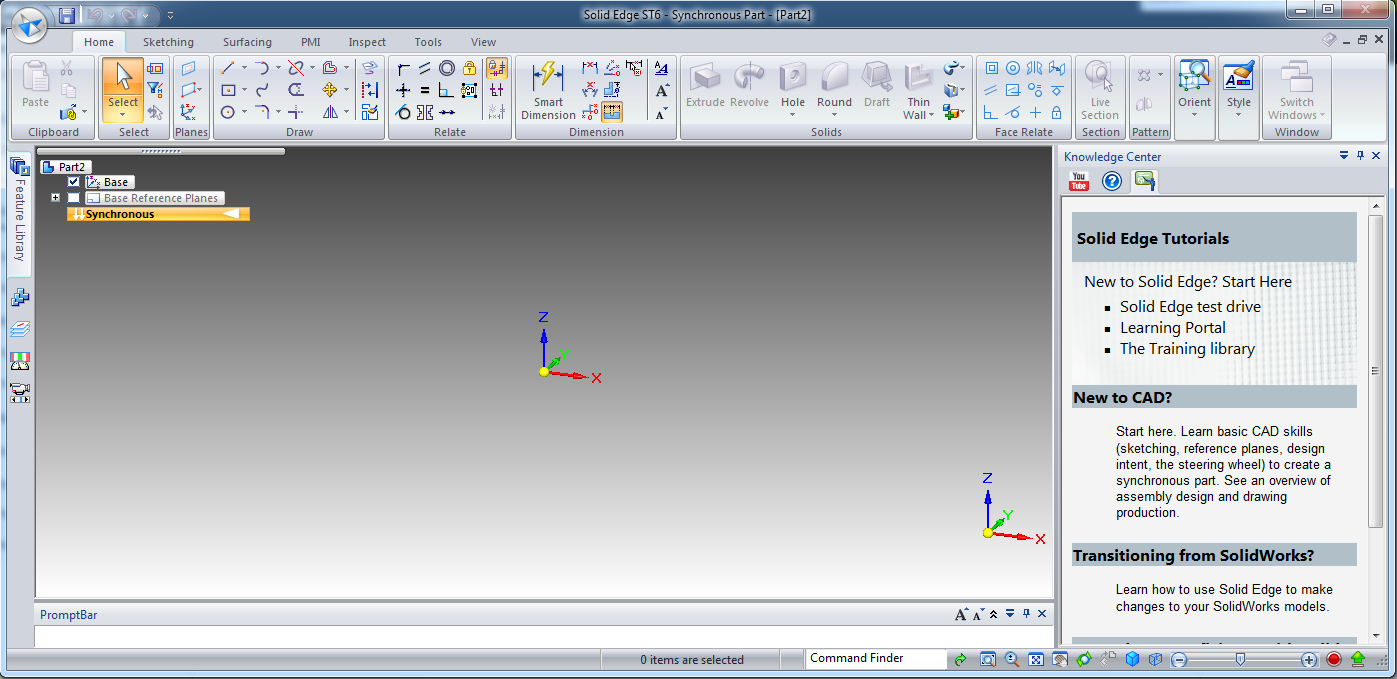
Task: Click the Selection Filter funnel icon
Action: [x=155, y=90]
